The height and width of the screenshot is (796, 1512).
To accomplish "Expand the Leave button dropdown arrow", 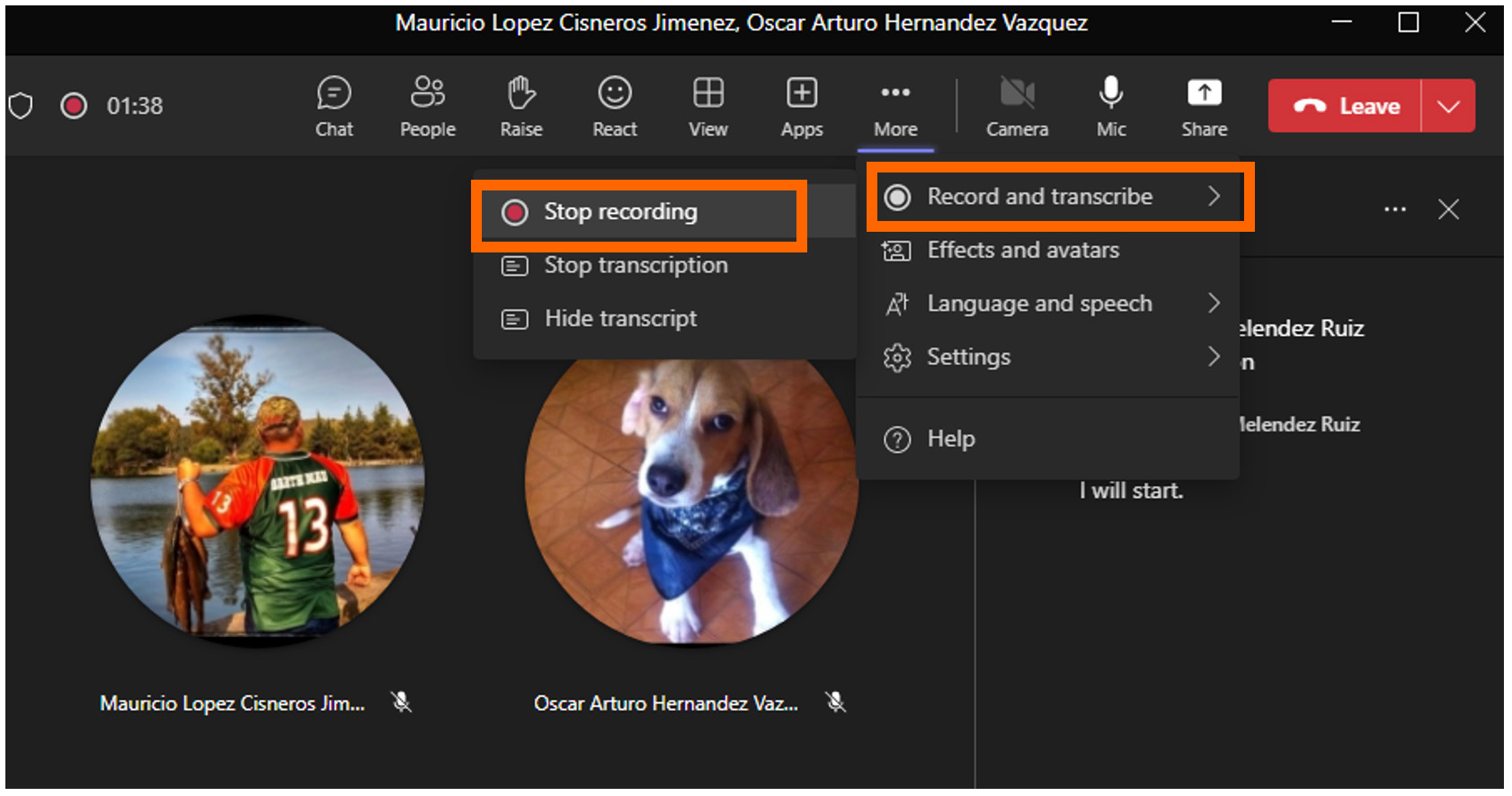I will pyautogui.click(x=1447, y=106).
